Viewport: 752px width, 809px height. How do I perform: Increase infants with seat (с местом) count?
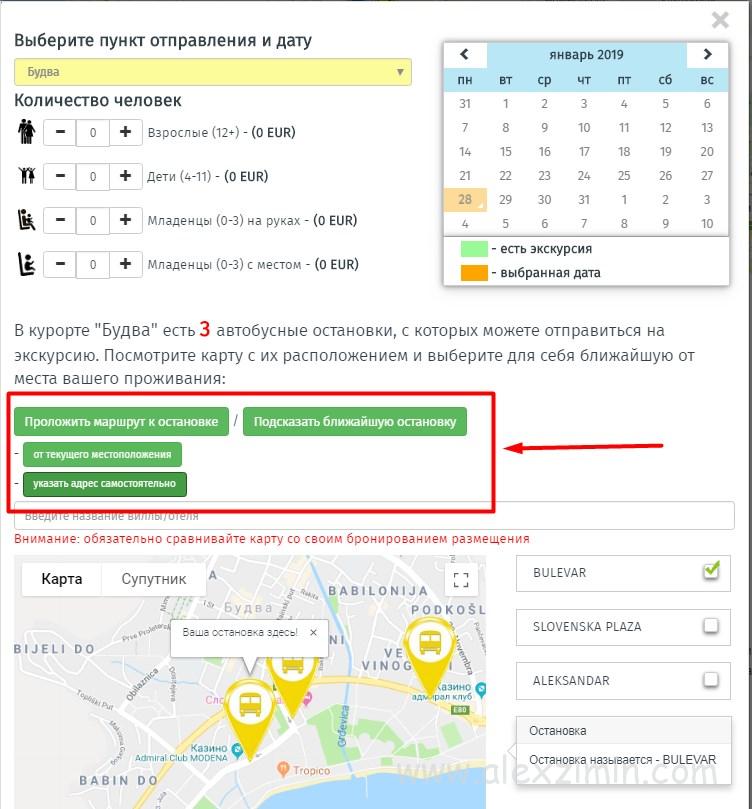[125, 264]
